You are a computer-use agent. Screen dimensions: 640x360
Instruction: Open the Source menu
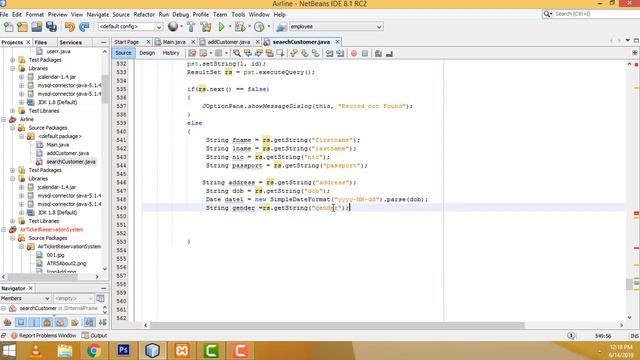pyautogui.click(x=121, y=14)
